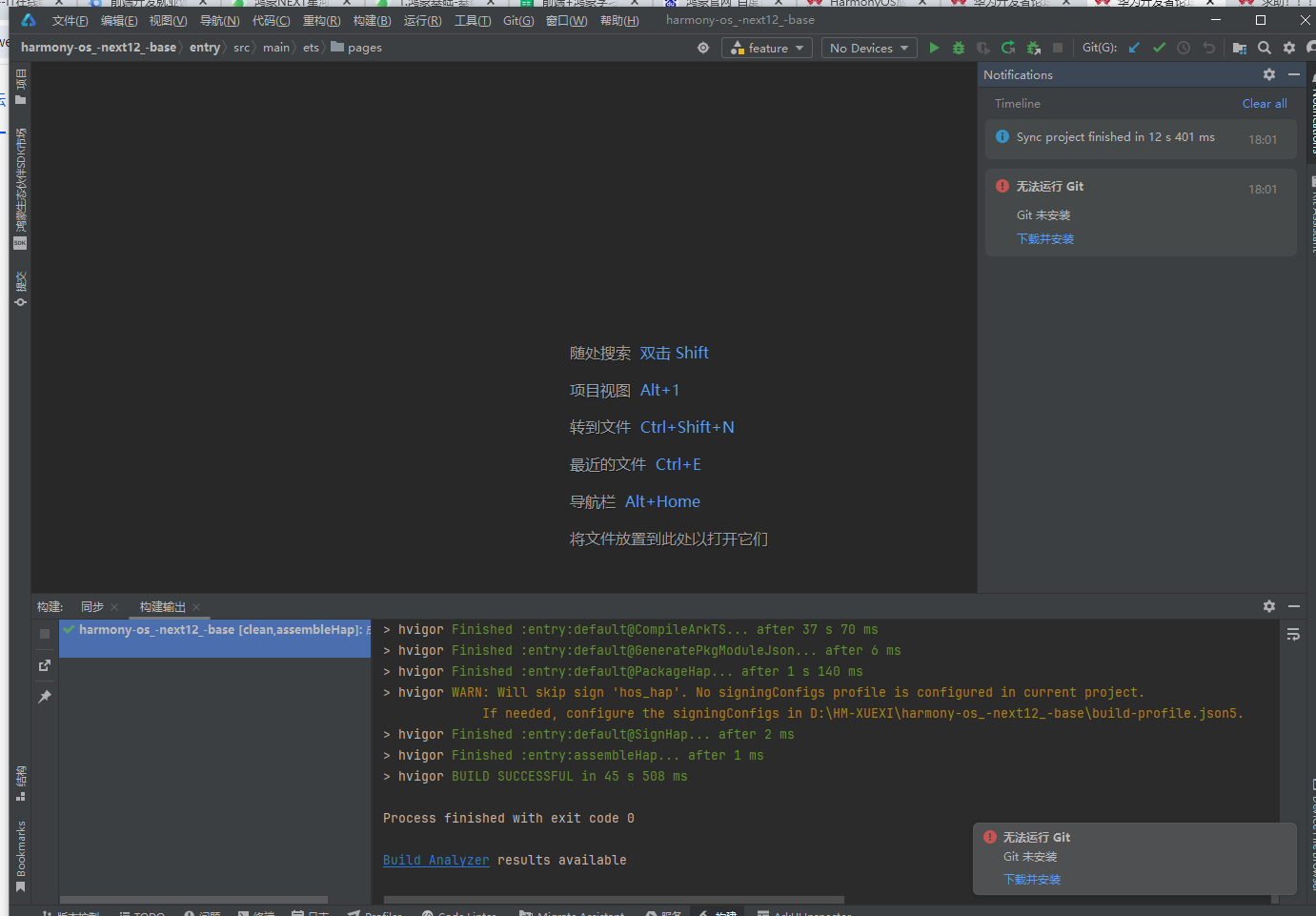Open the 编辑(E) menu

coord(119,21)
